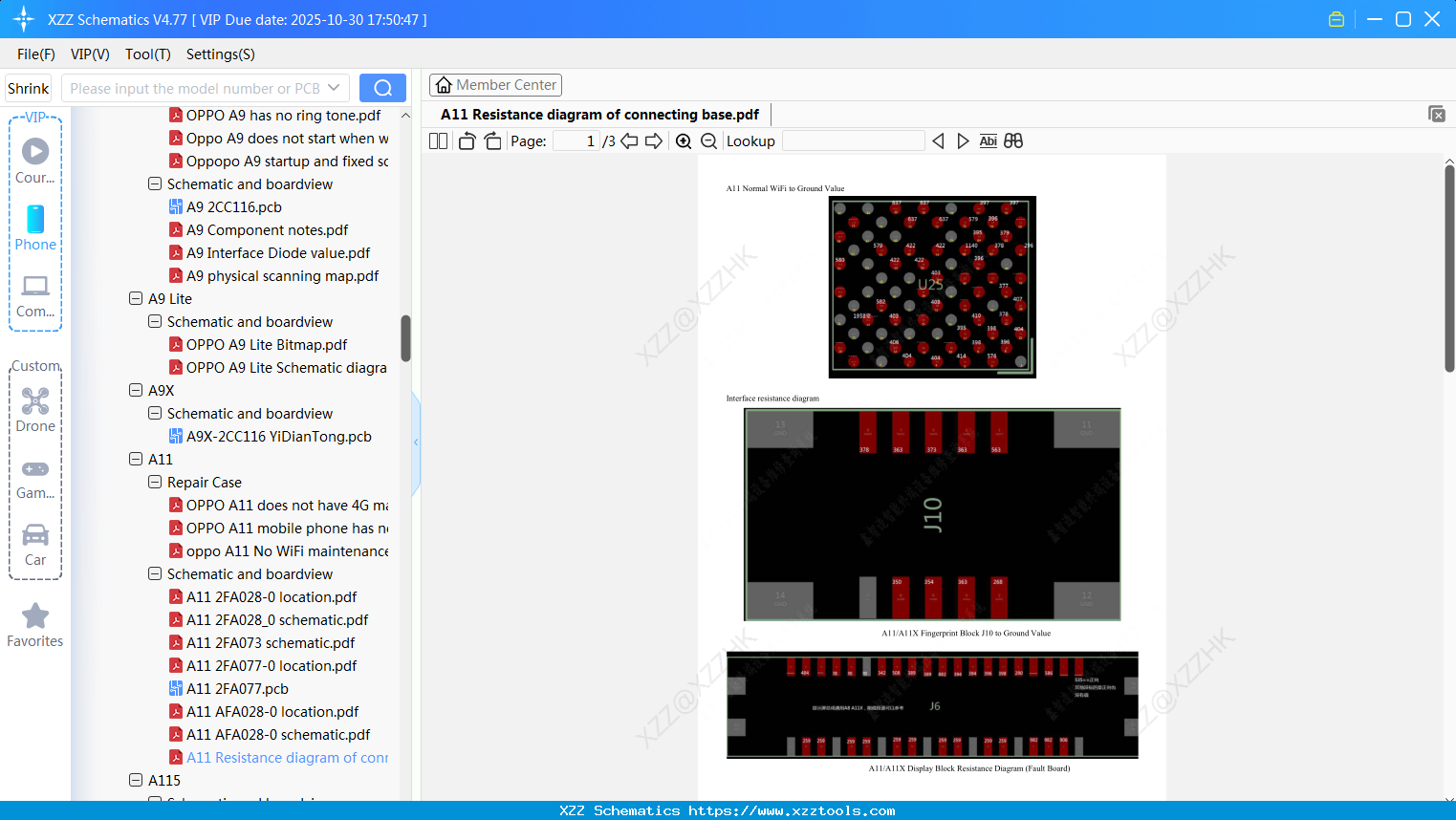Open A9 Component notes.pdf
The image size is (1456, 820).
point(268,229)
